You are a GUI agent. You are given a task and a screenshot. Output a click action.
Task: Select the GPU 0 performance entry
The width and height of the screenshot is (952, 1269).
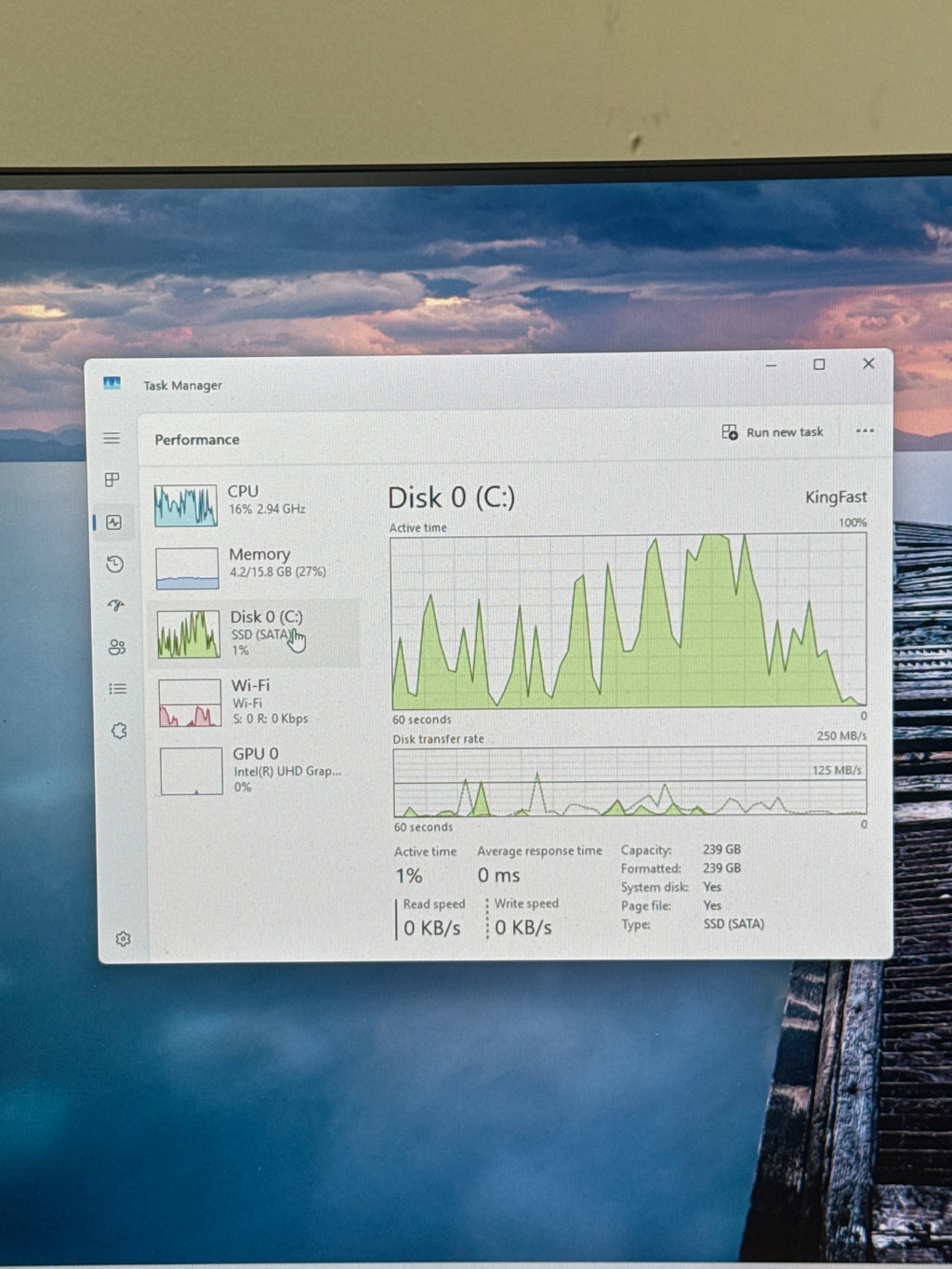pos(257,770)
